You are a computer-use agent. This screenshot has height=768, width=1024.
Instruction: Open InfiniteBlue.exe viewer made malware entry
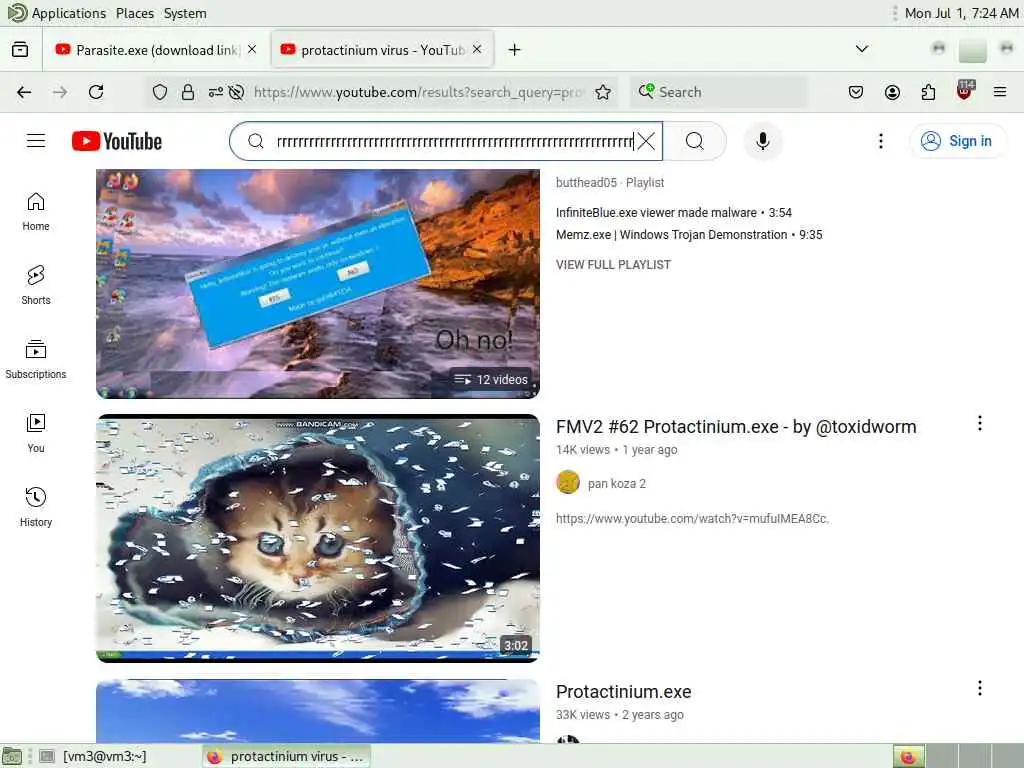point(673,212)
